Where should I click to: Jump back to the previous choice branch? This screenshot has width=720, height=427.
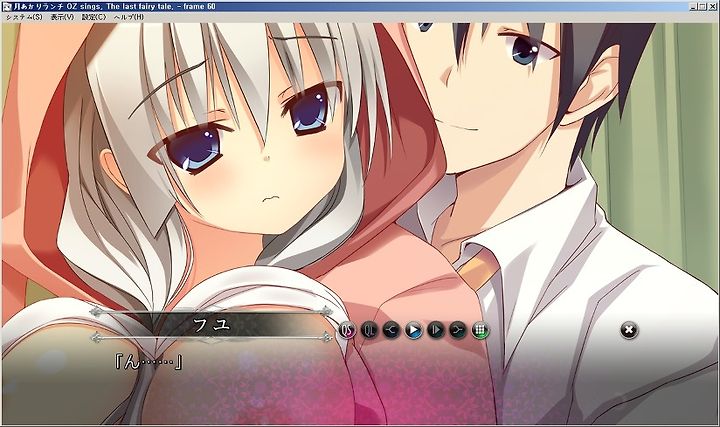[x=391, y=330]
